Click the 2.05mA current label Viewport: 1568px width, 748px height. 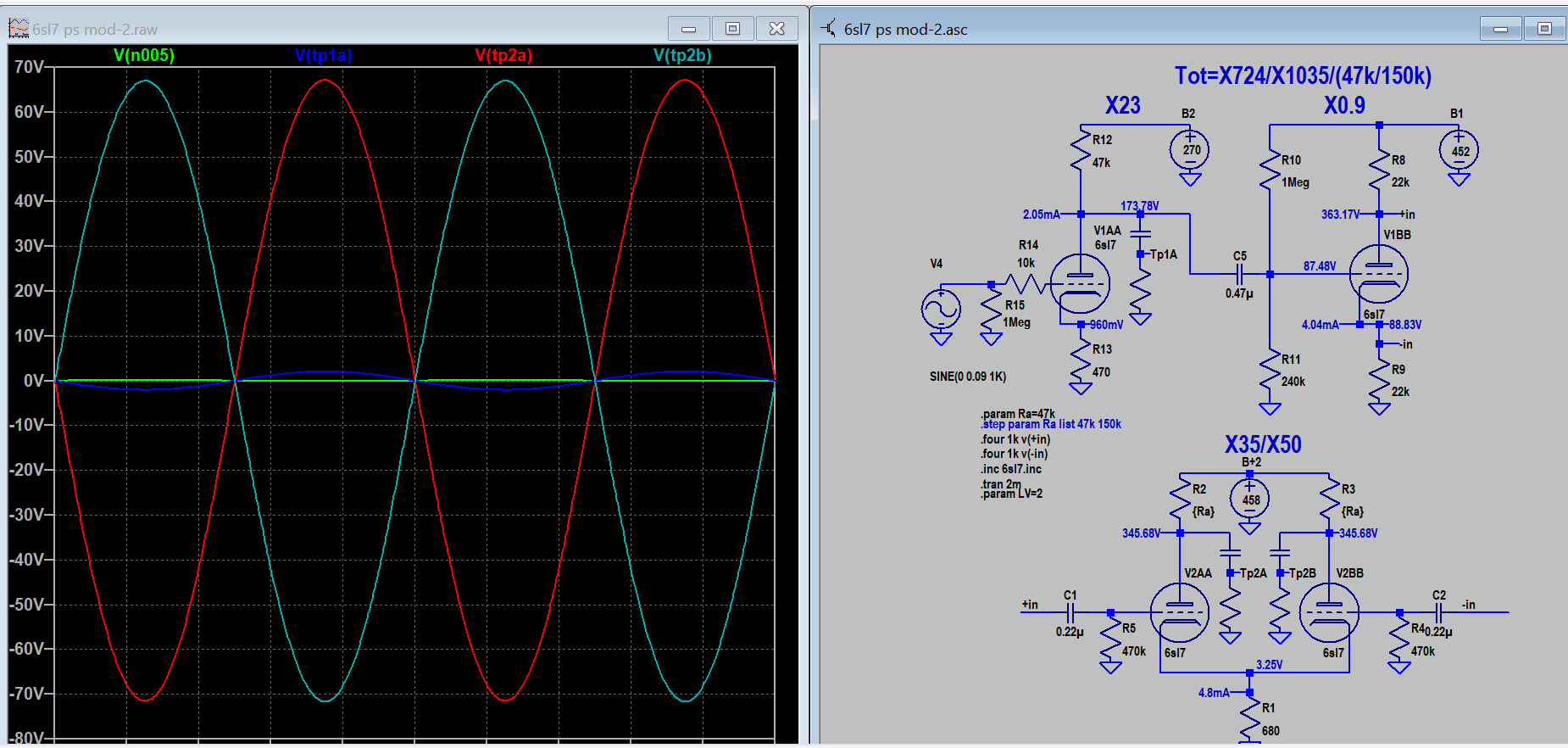[1041, 215]
